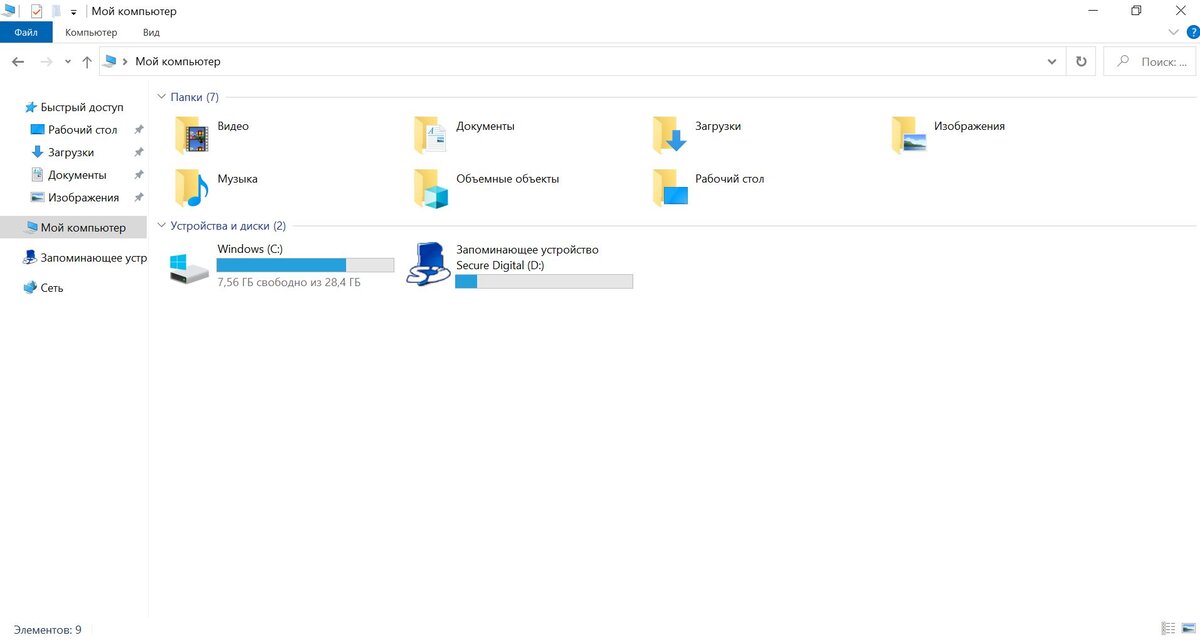Click the pin icon beside sidebar Загрузки

(139, 152)
